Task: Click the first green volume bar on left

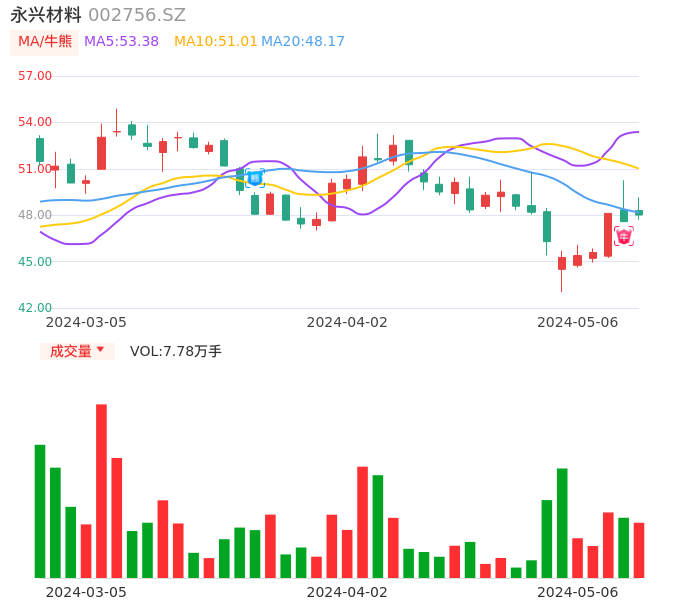Action: click(40, 510)
